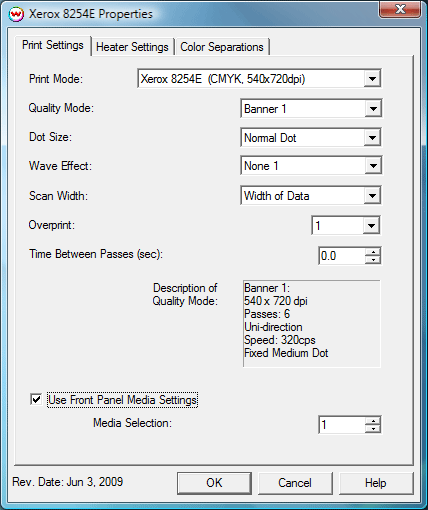Click 'Time Between Passes (sec):' label
Image resolution: width=428 pixels, height=510 pixels.
click(x=96, y=254)
